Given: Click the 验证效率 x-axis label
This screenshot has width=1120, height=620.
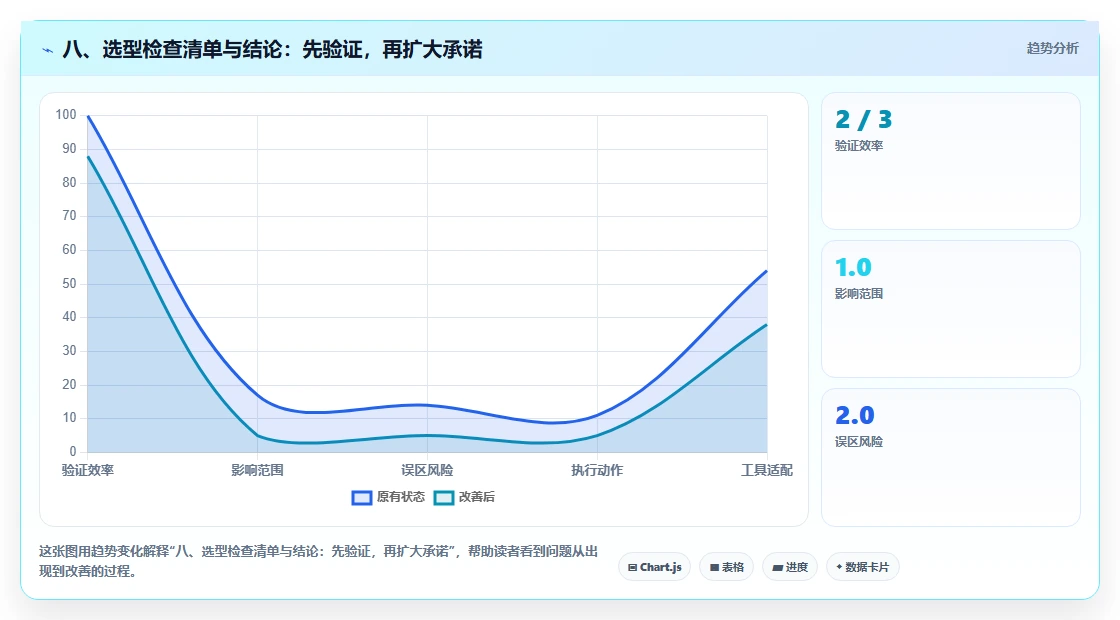Looking at the screenshot, I should [x=88, y=470].
